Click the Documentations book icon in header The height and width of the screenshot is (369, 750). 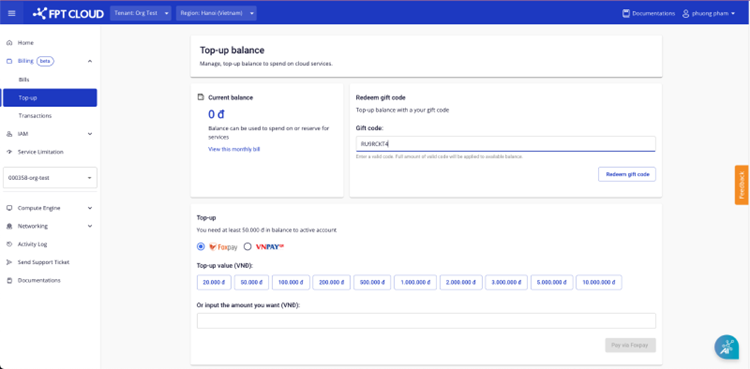626,13
